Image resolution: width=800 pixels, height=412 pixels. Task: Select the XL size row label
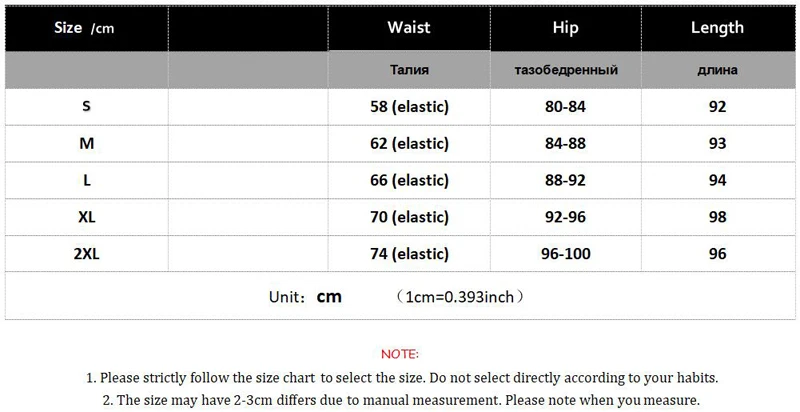pos(86,217)
